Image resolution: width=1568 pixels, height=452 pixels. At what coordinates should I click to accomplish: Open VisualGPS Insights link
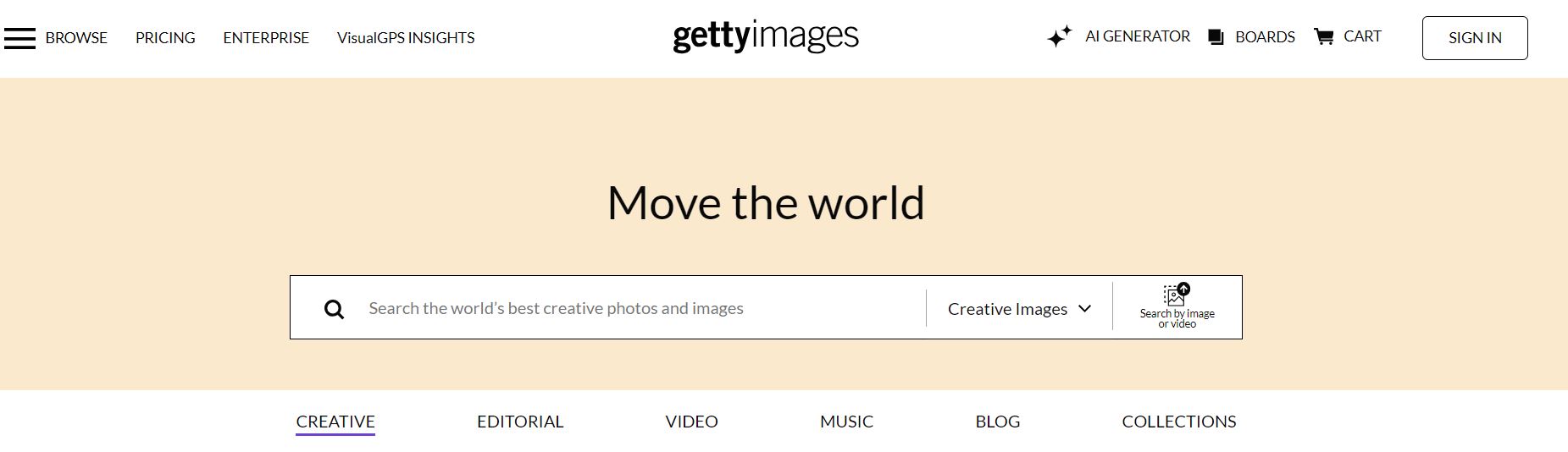[406, 38]
